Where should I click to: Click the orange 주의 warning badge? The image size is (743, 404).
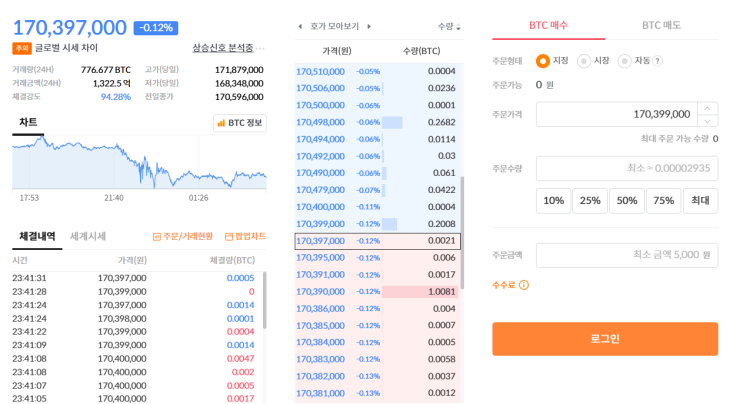point(21,48)
